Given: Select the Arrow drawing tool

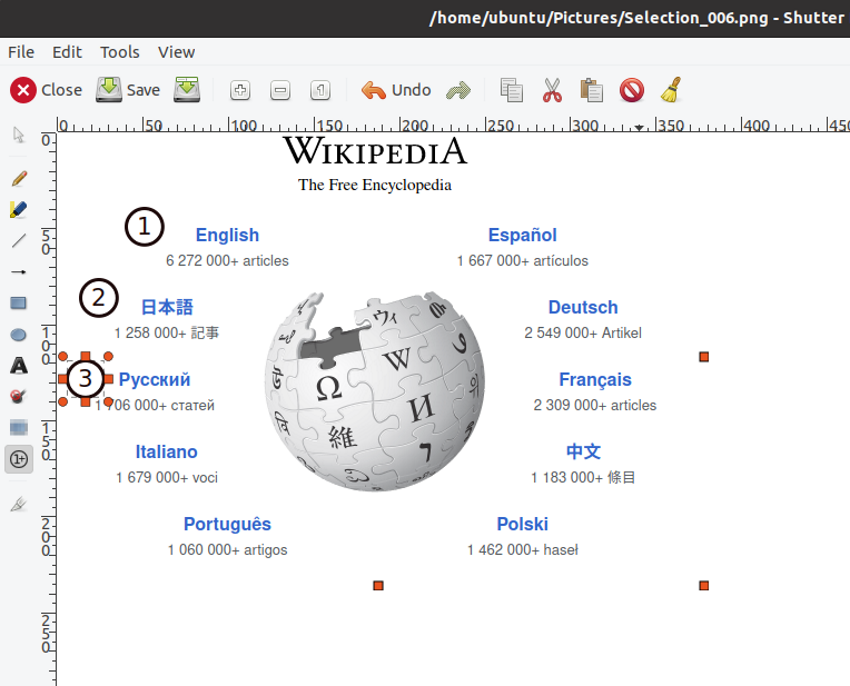Looking at the screenshot, I should tap(19, 272).
